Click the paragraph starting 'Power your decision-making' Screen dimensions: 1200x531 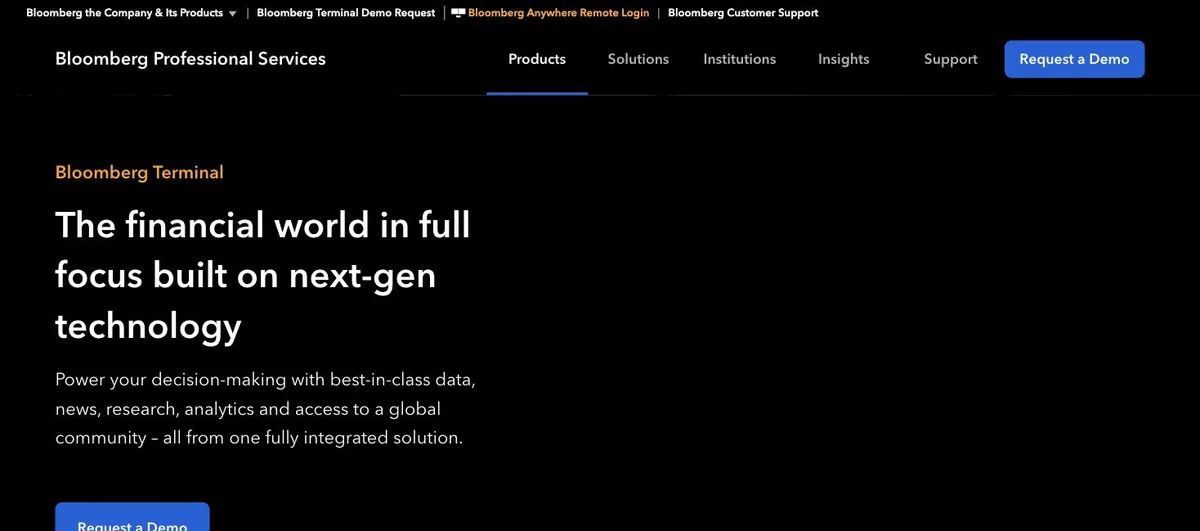[x=265, y=409]
